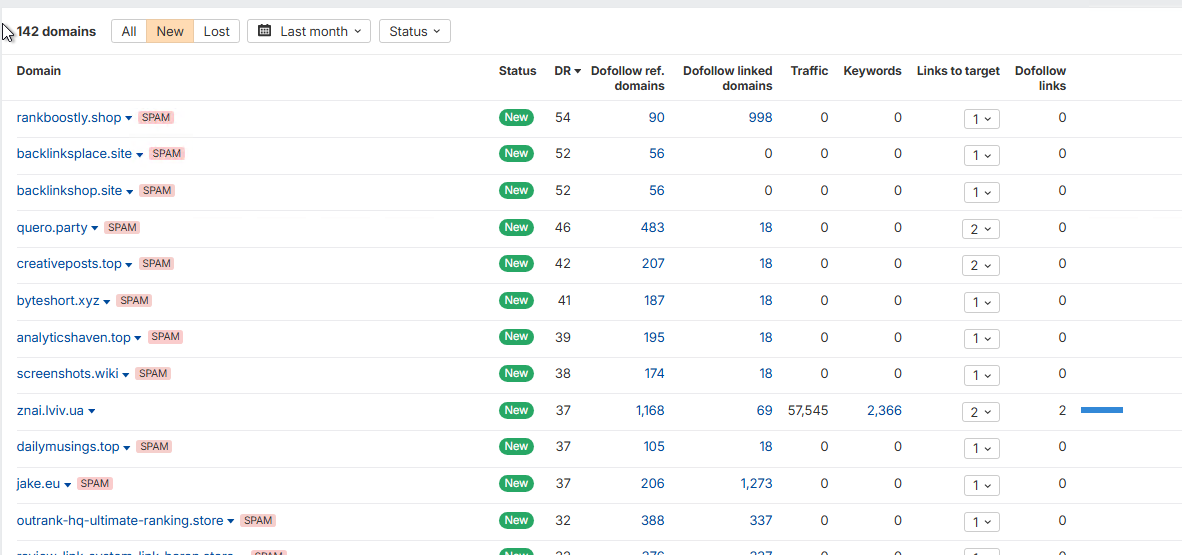
Task: Expand the arrow next to dailymusings.top
Action: [x=127, y=448]
